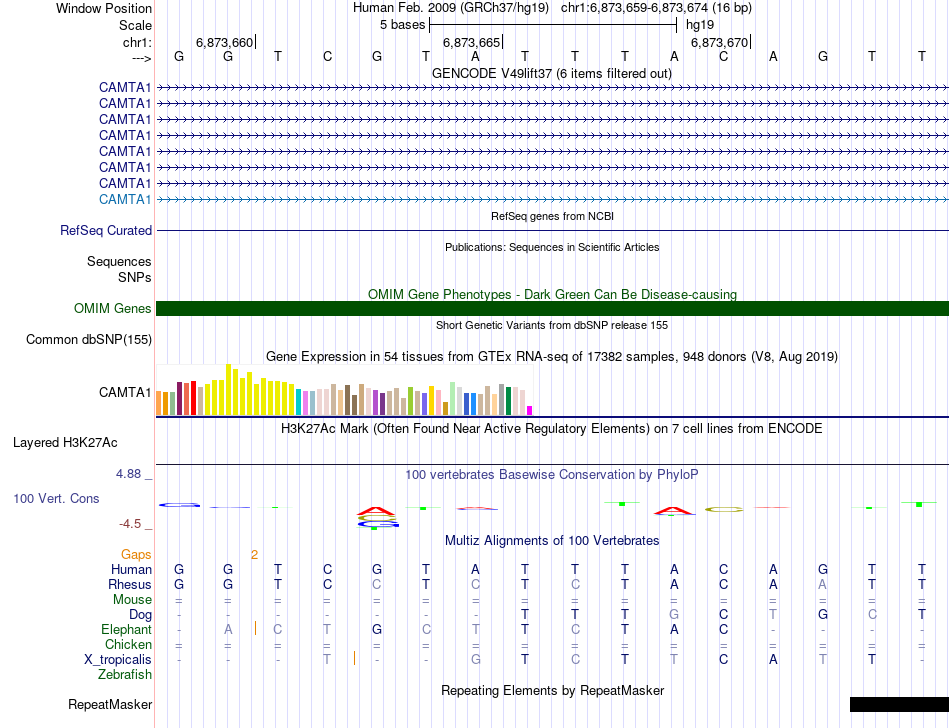Screen dimensions: 950x728
Task: Click the Publications: Sequences in Scientific Articles title
Action: pyautogui.click(x=552, y=247)
